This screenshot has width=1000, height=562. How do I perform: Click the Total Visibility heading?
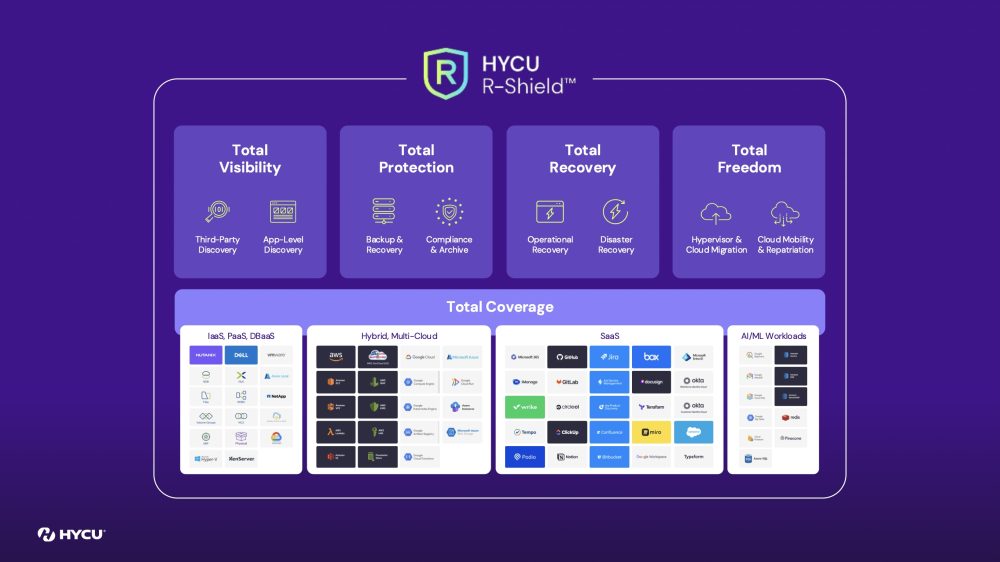click(x=250, y=159)
